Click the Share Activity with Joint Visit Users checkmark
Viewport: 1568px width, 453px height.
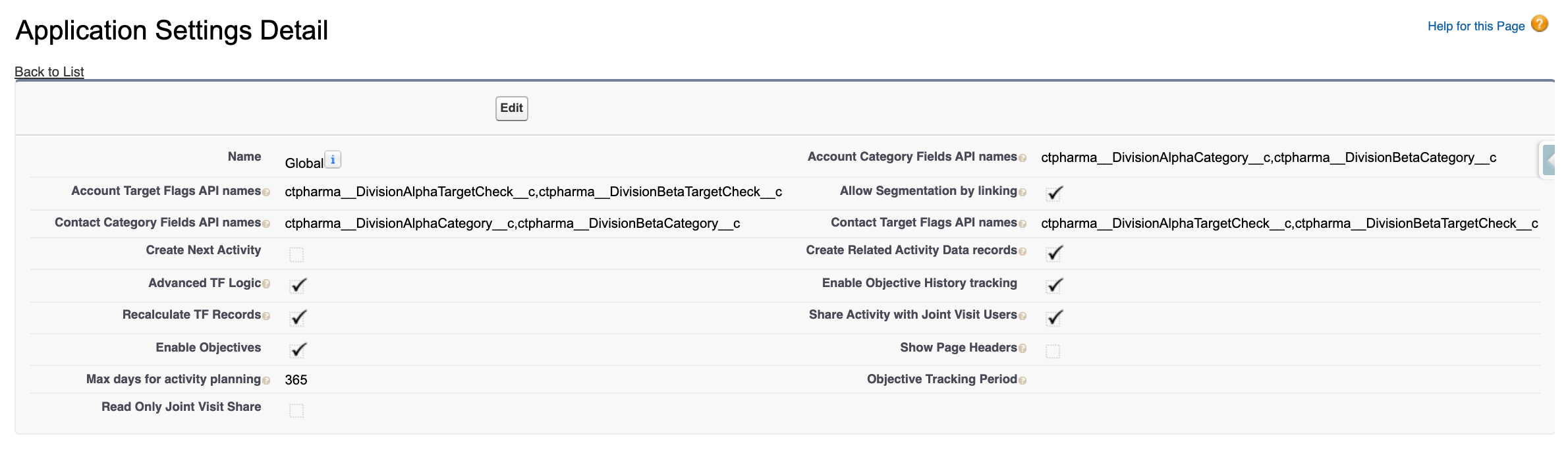1054,317
